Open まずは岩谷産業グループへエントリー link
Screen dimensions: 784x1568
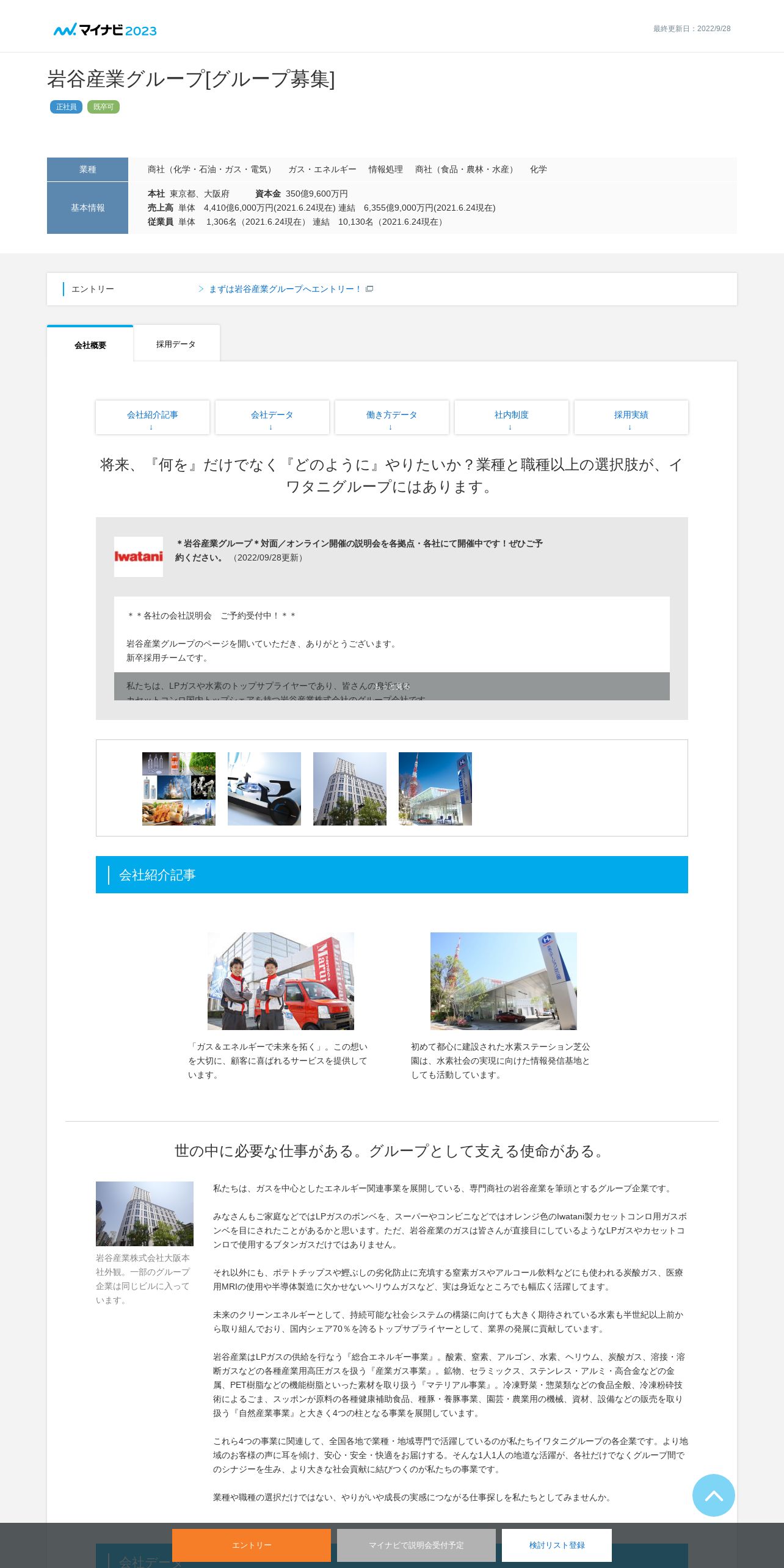(x=285, y=289)
